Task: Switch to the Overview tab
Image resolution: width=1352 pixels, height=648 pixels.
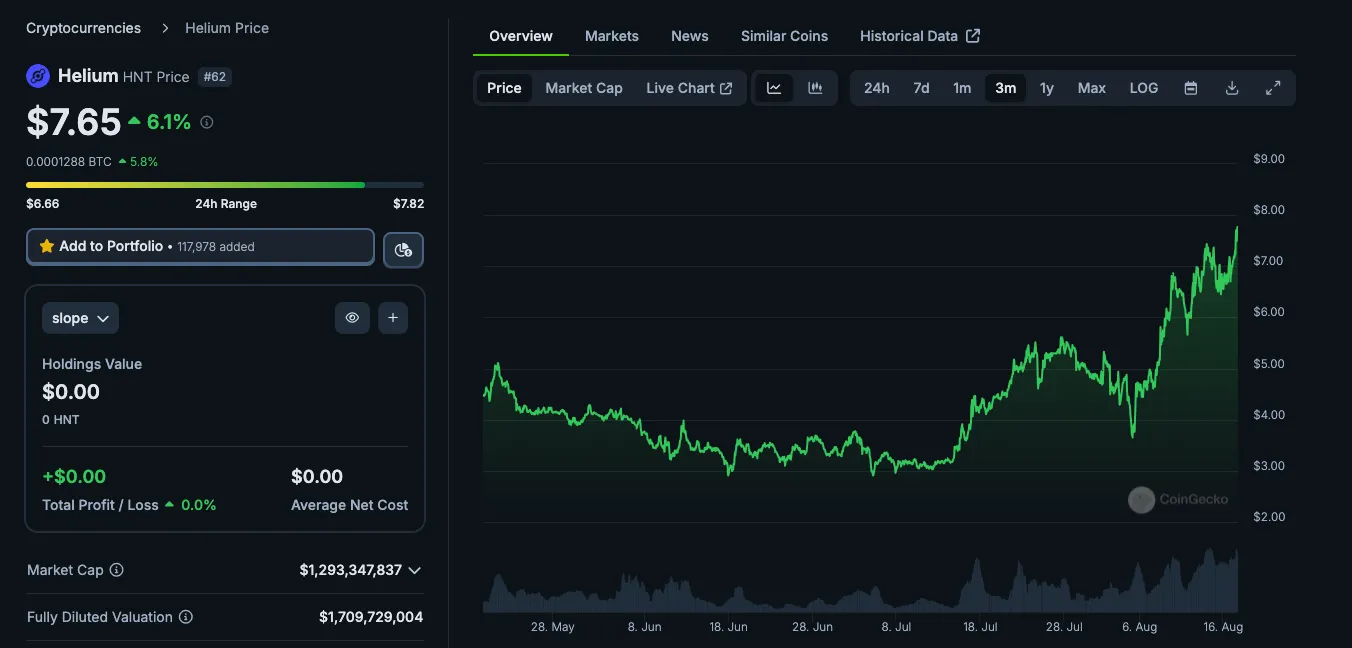Action: pyautogui.click(x=521, y=36)
